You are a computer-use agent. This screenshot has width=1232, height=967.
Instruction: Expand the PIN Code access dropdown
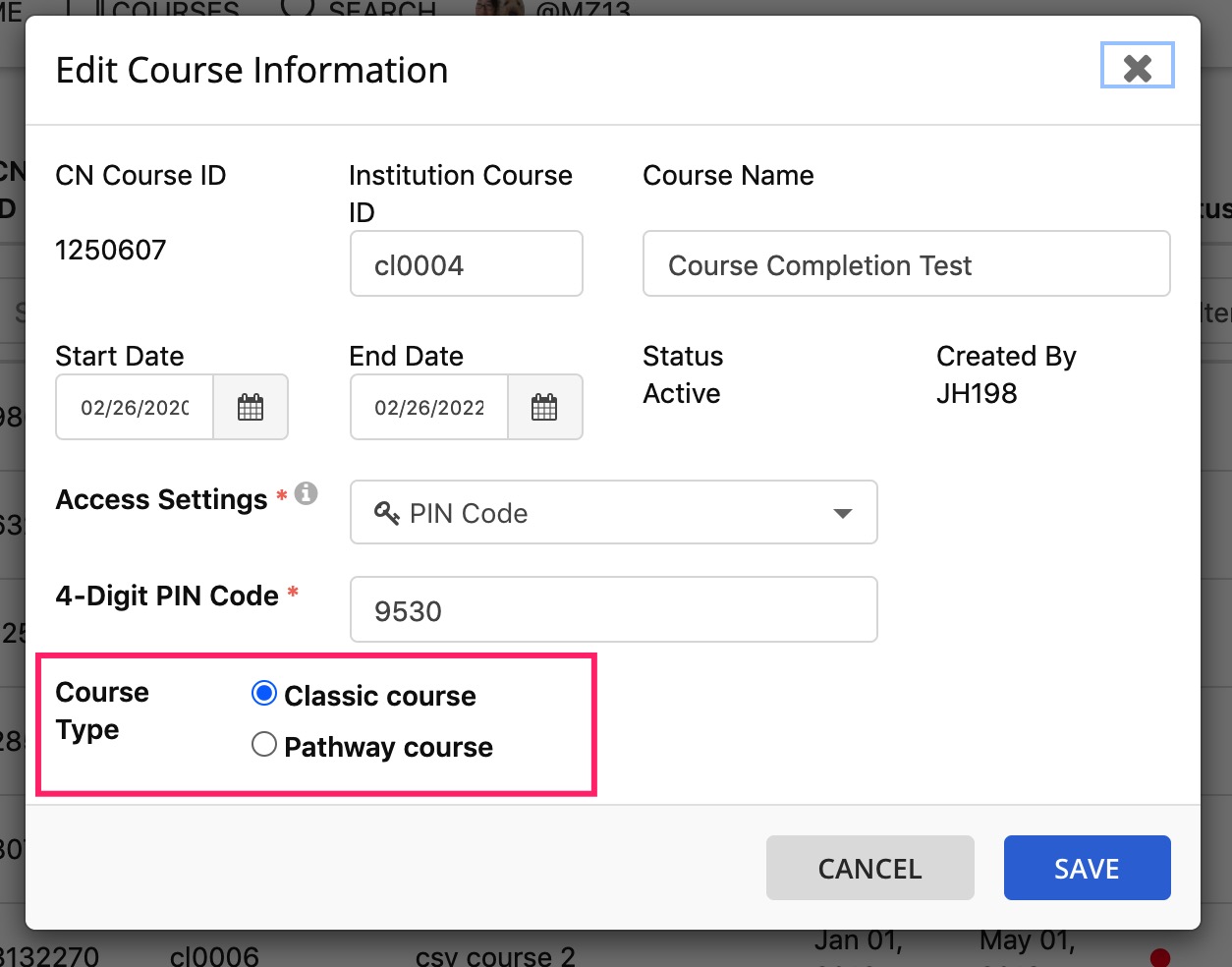(613, 512)
